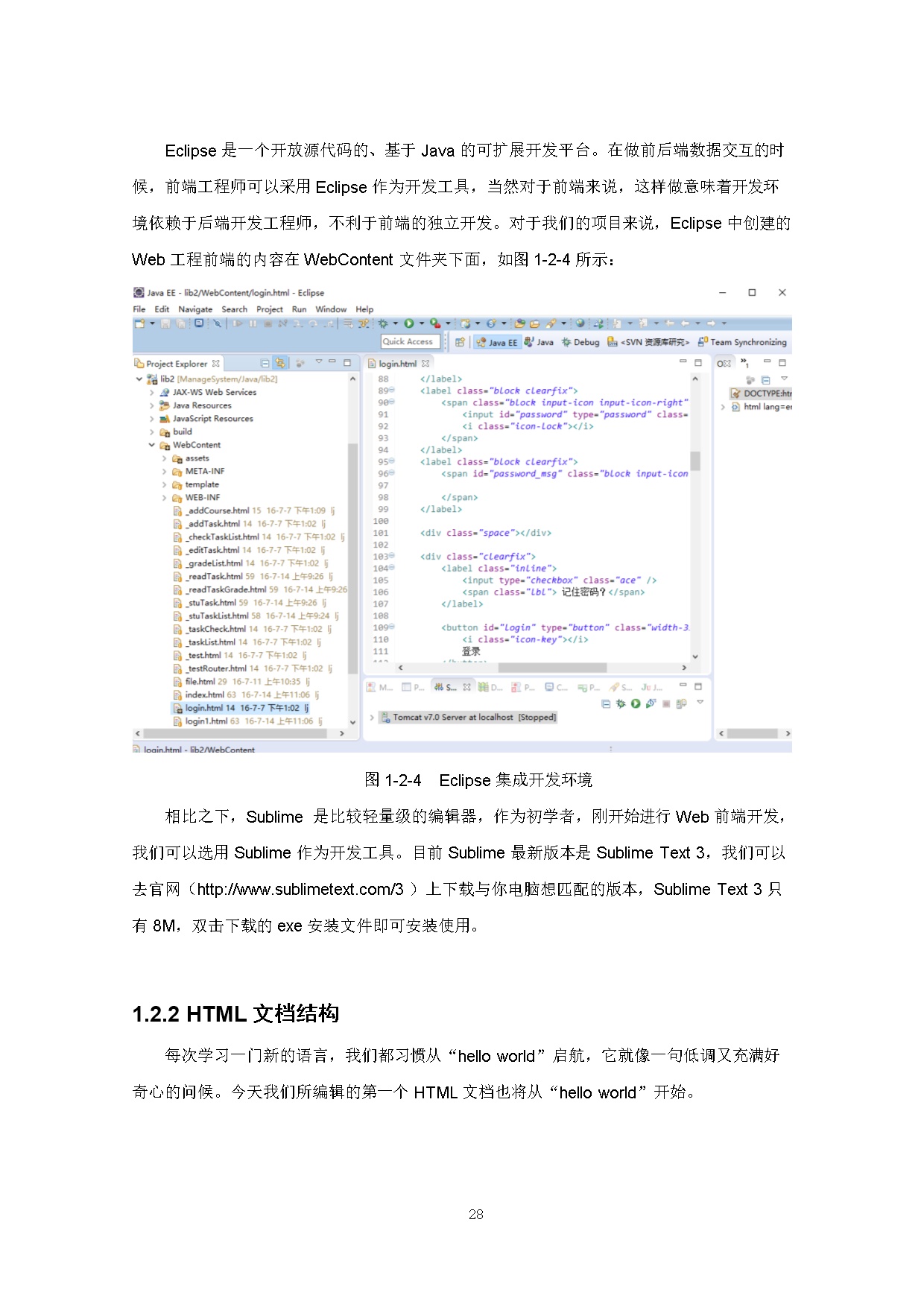Fold code at line 89 marker

392,390
